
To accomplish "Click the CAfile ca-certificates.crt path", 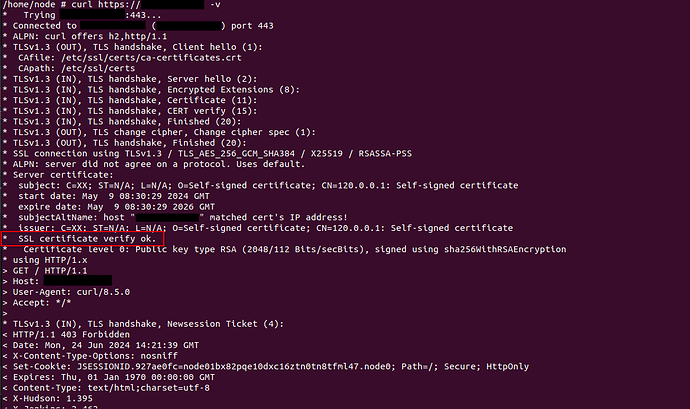I will (129, 58).
